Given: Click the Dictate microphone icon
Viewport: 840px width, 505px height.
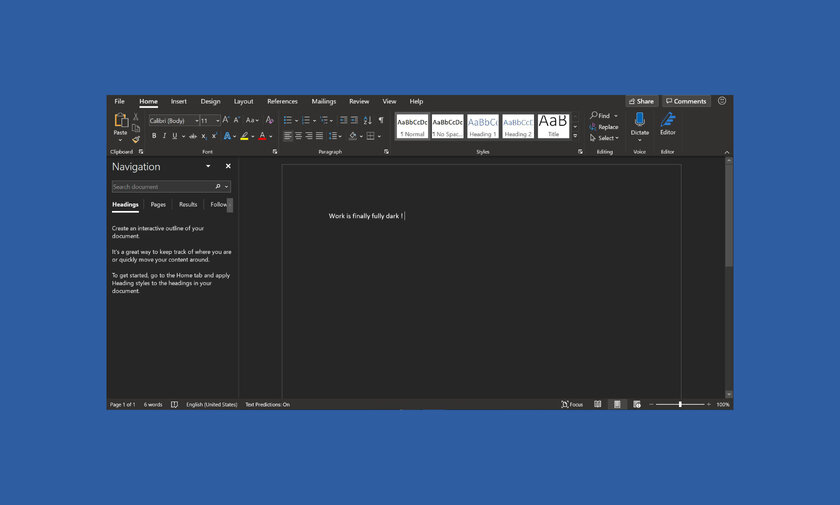Looking at the screenshot, I should pyautogui.click(x=640, y=119).
